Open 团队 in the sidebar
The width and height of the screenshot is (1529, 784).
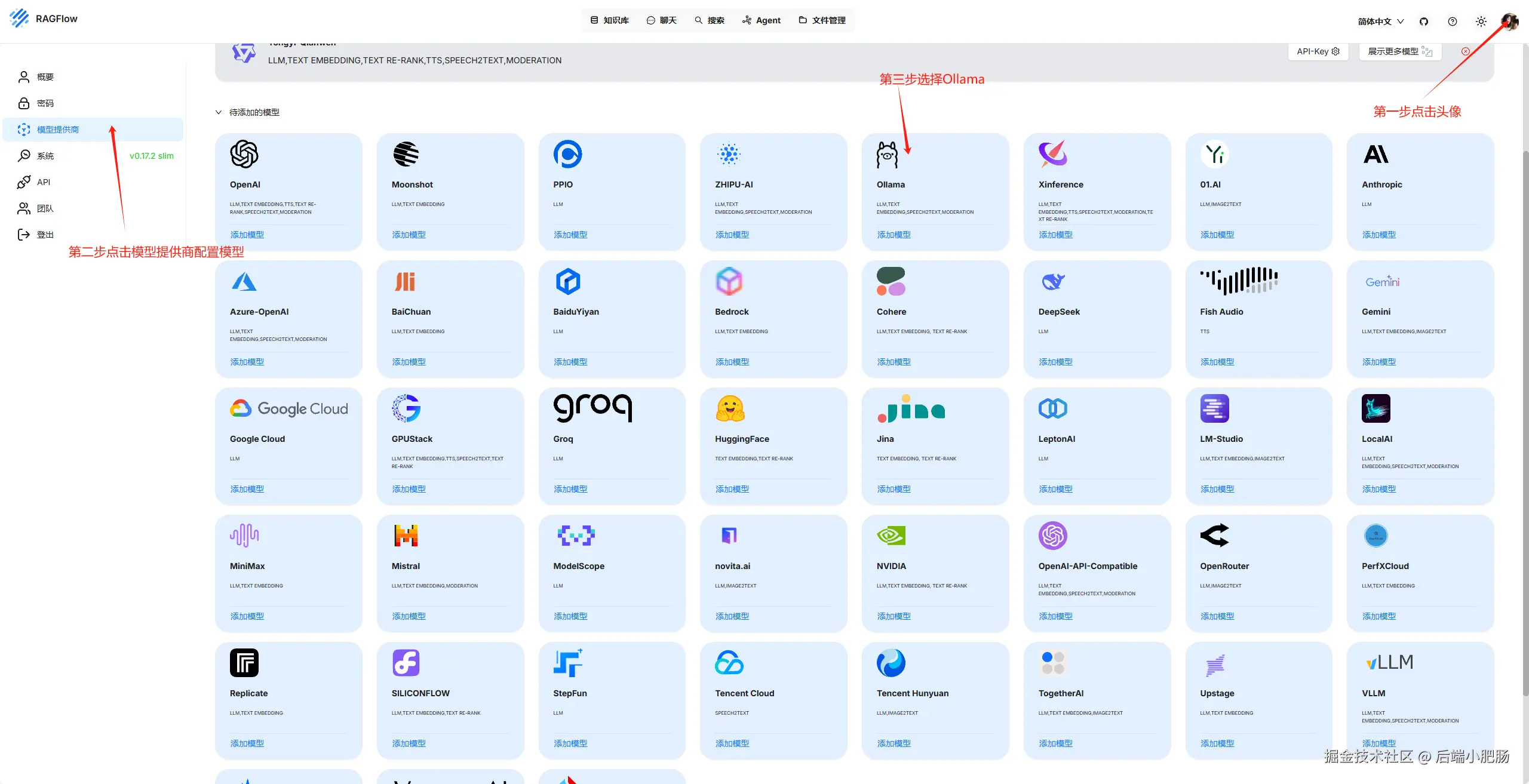tap(45, 208)
